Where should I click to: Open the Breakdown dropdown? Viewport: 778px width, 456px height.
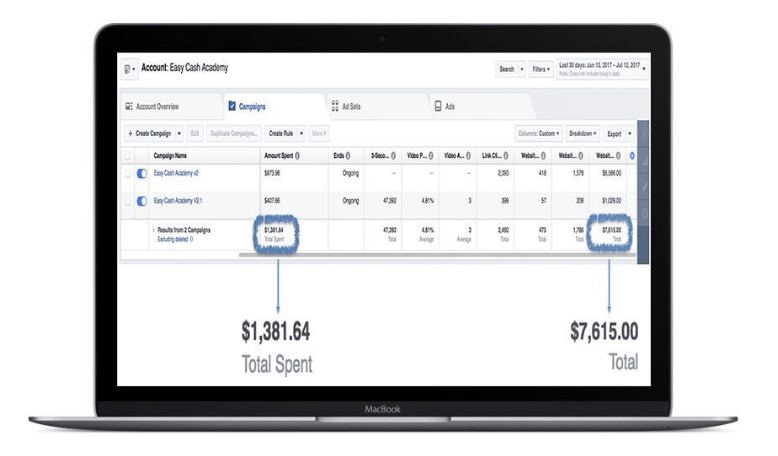pos(583,133)
